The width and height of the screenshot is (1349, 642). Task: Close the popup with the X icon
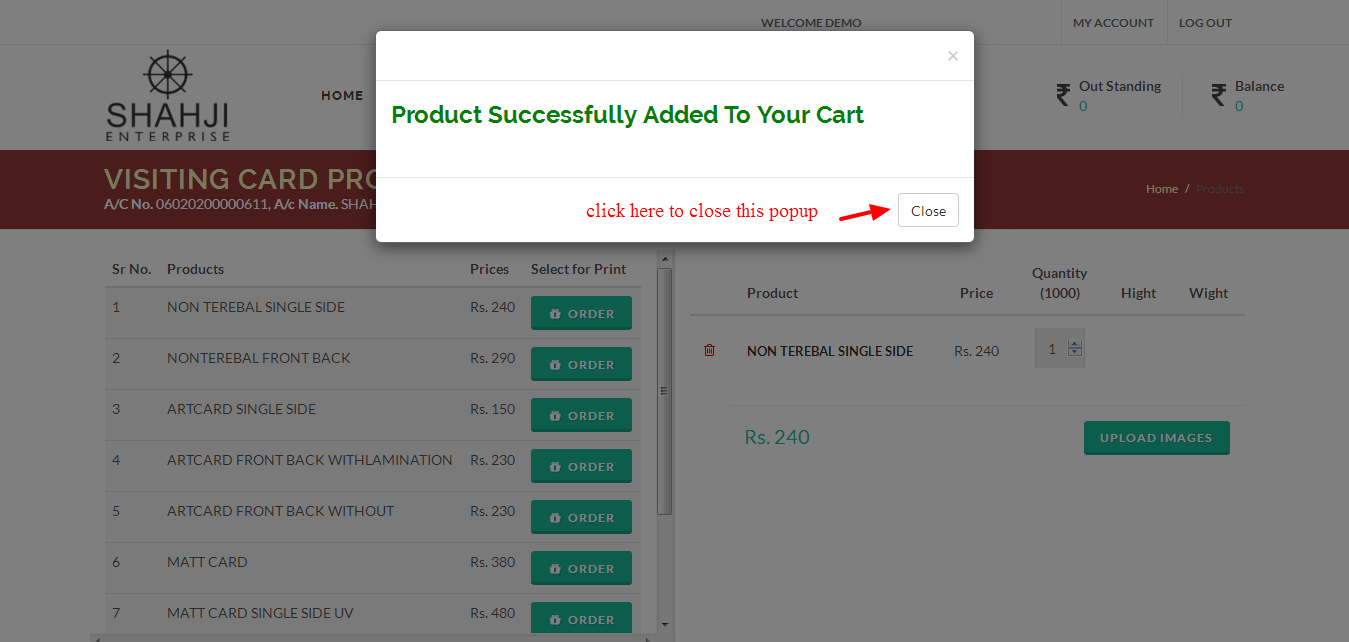pyautogui.click(x=953, y=56)
